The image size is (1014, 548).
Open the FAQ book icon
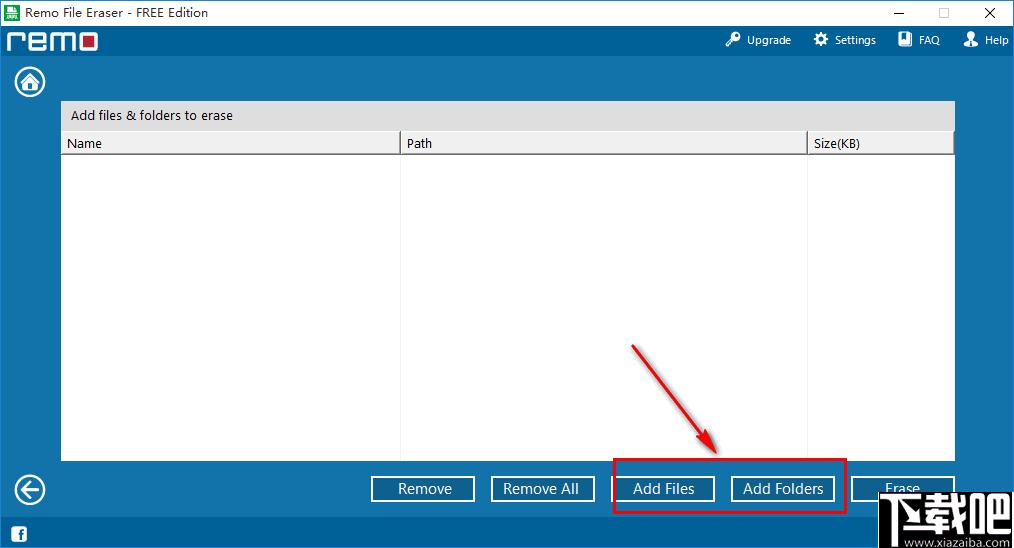point(905,39)
